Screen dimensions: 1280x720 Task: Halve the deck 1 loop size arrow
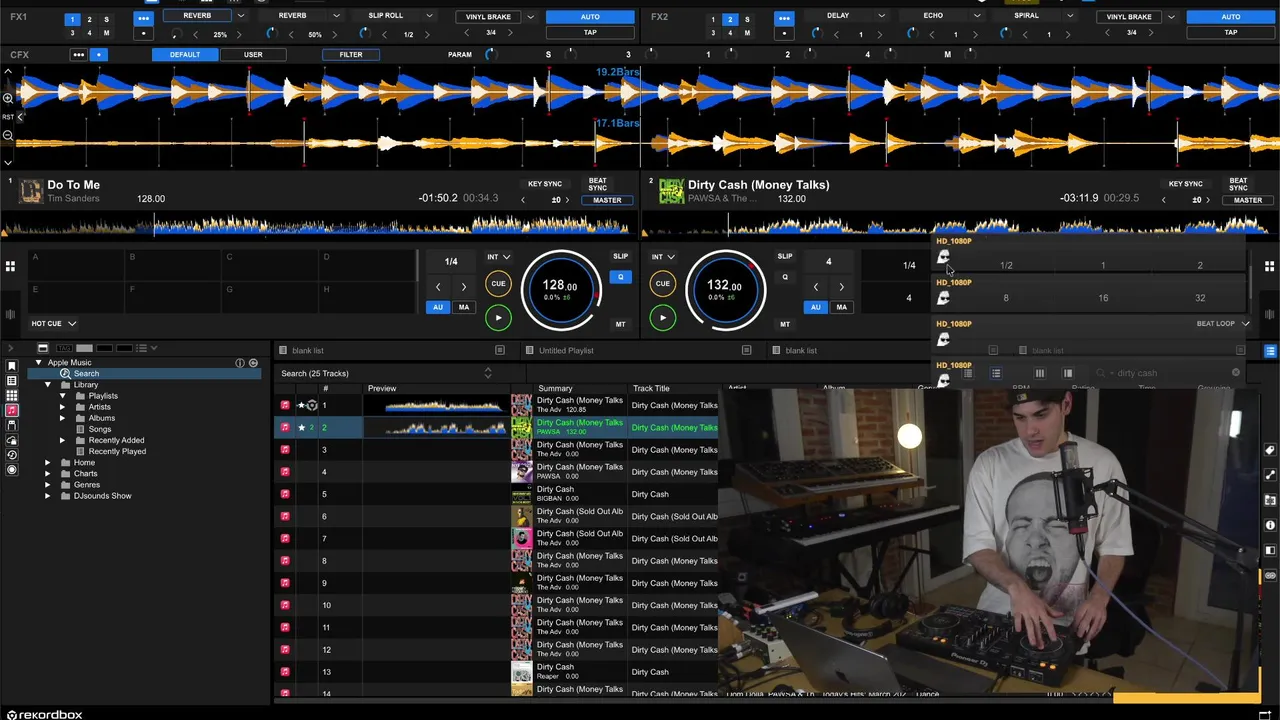[x=437, y=287]
